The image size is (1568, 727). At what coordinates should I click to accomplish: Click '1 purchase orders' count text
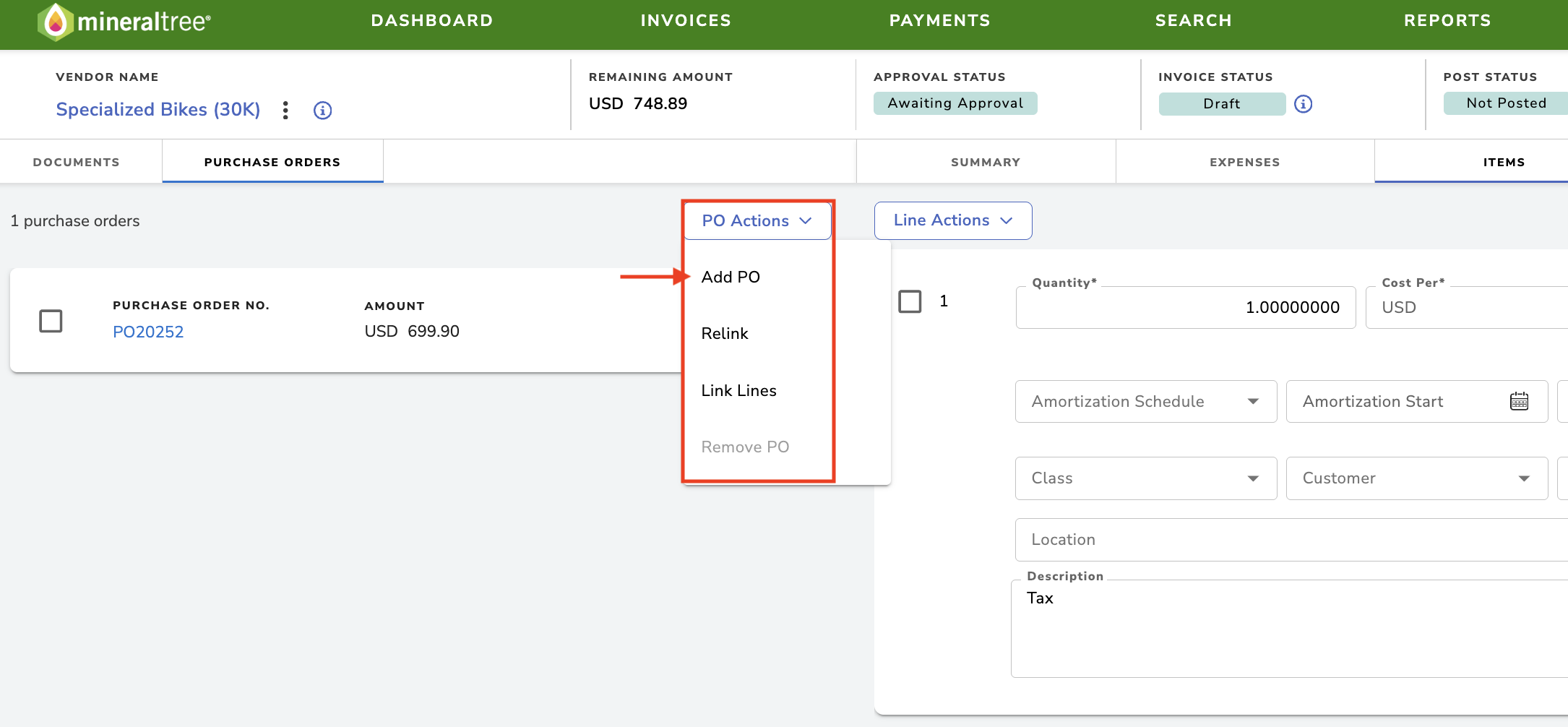pyautogui.click(x=75, y=221)
